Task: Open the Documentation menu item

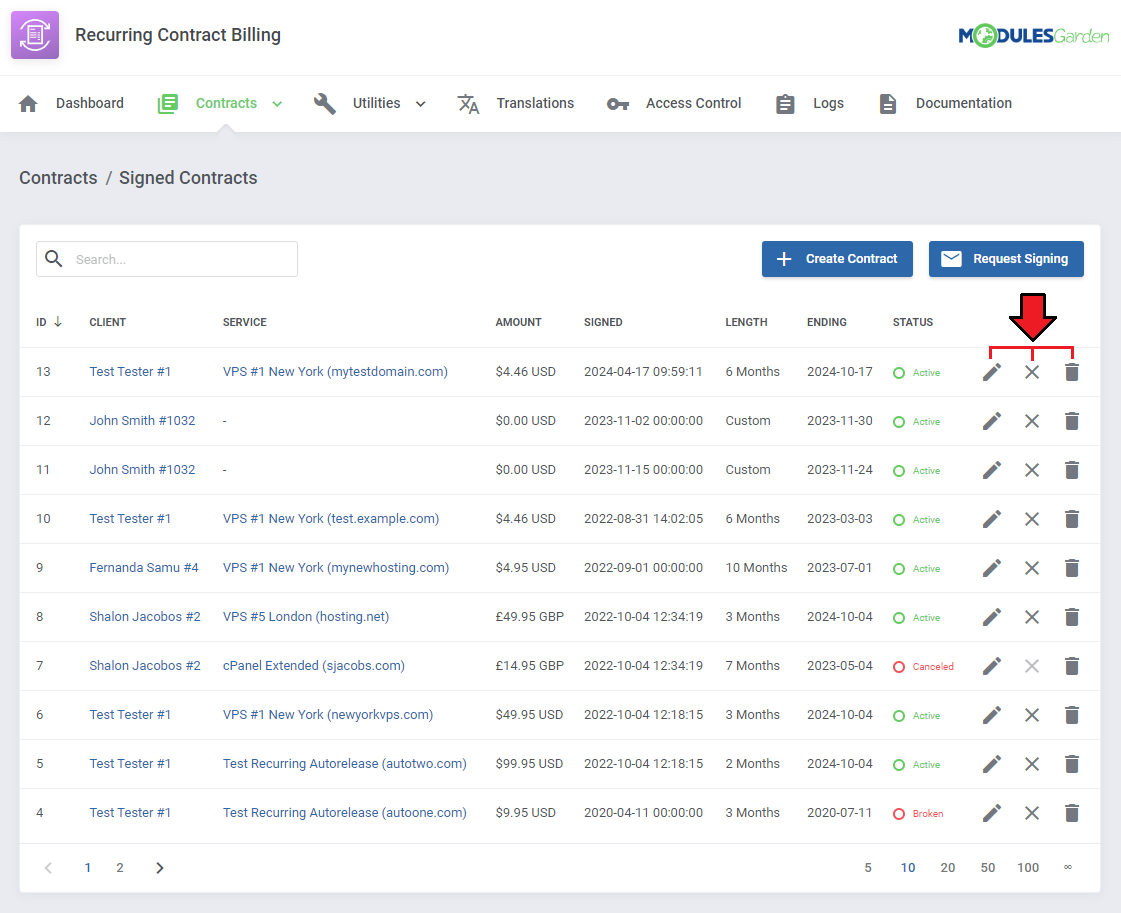Action: click(945, 104)
